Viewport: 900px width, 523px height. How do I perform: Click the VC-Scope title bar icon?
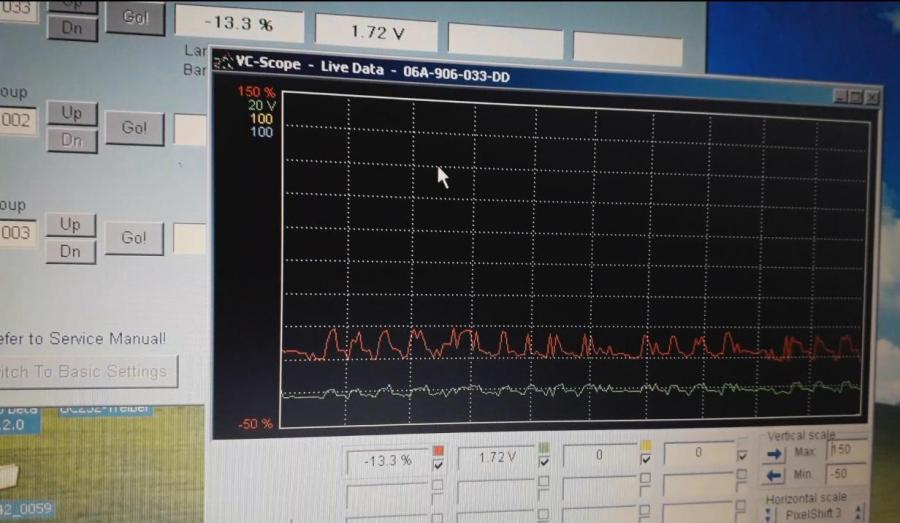(x=226, y=62)
